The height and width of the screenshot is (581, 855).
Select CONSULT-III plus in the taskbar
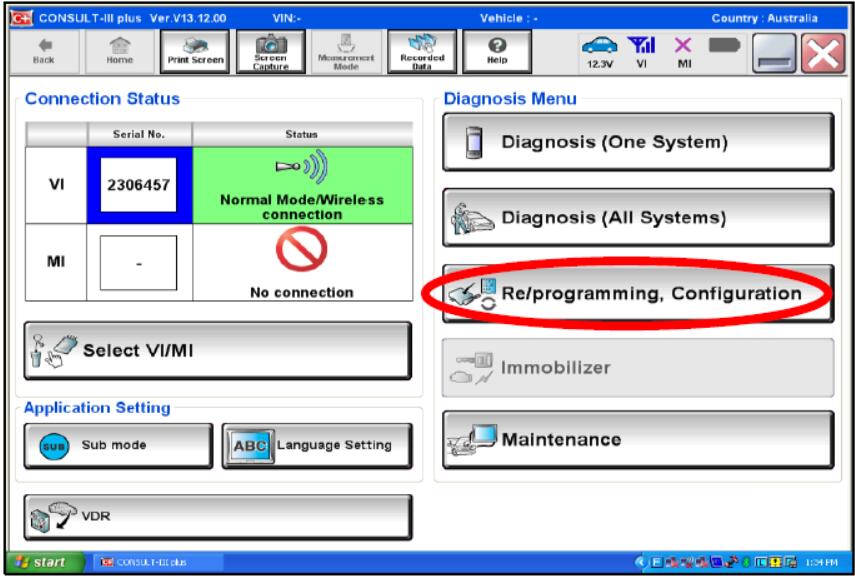coord(158,562)
